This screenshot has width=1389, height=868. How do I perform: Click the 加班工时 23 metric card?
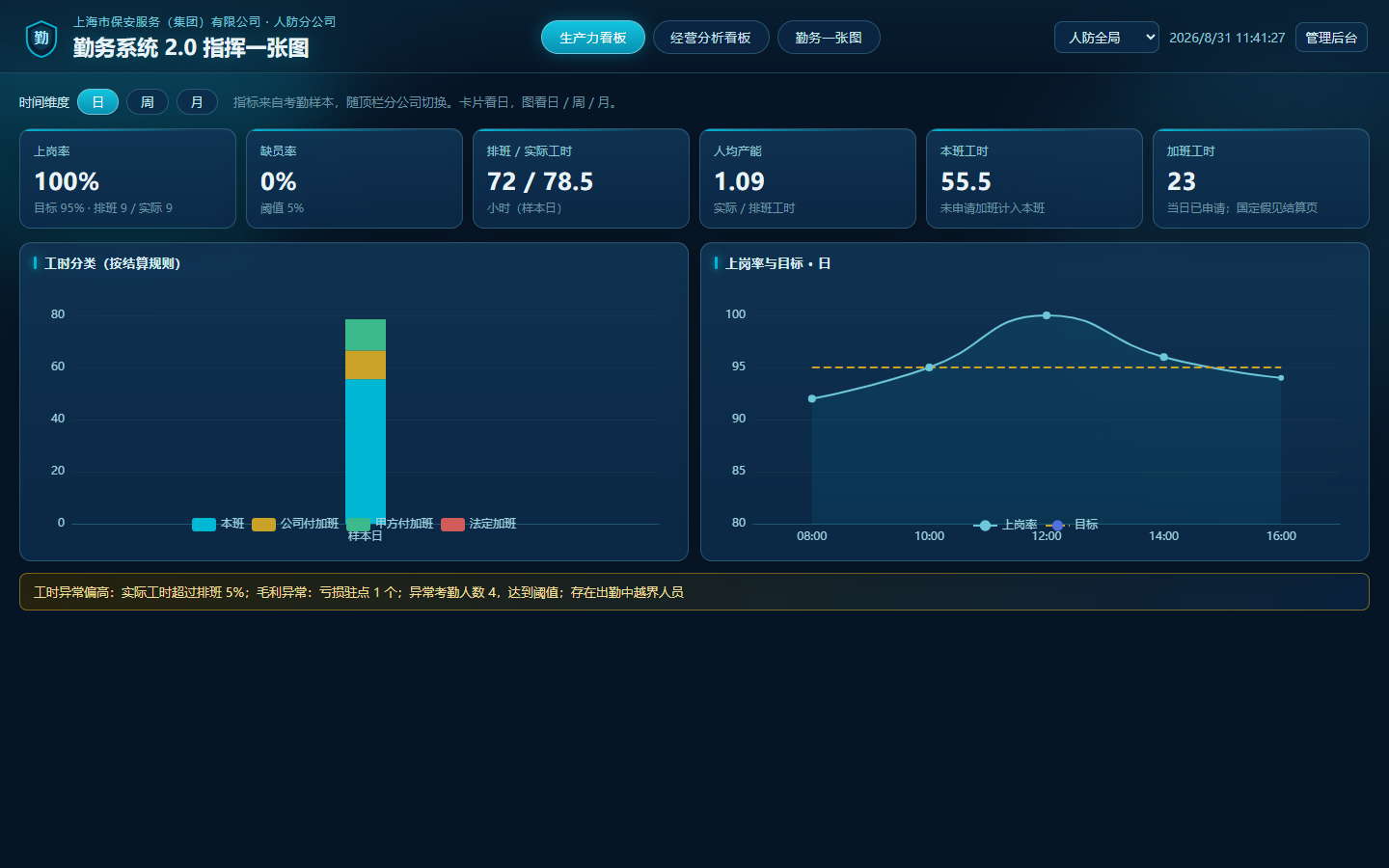(1261, 178)
